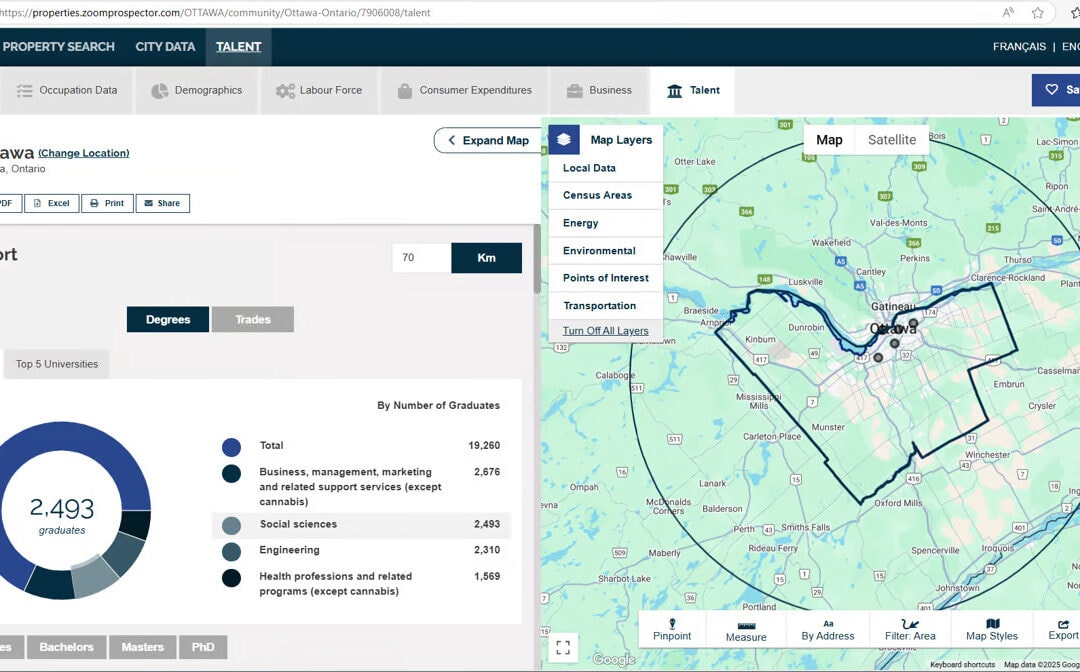Click the Social sciences color swatch
This screenshot has width=1080, height=672.
point(231,525)
